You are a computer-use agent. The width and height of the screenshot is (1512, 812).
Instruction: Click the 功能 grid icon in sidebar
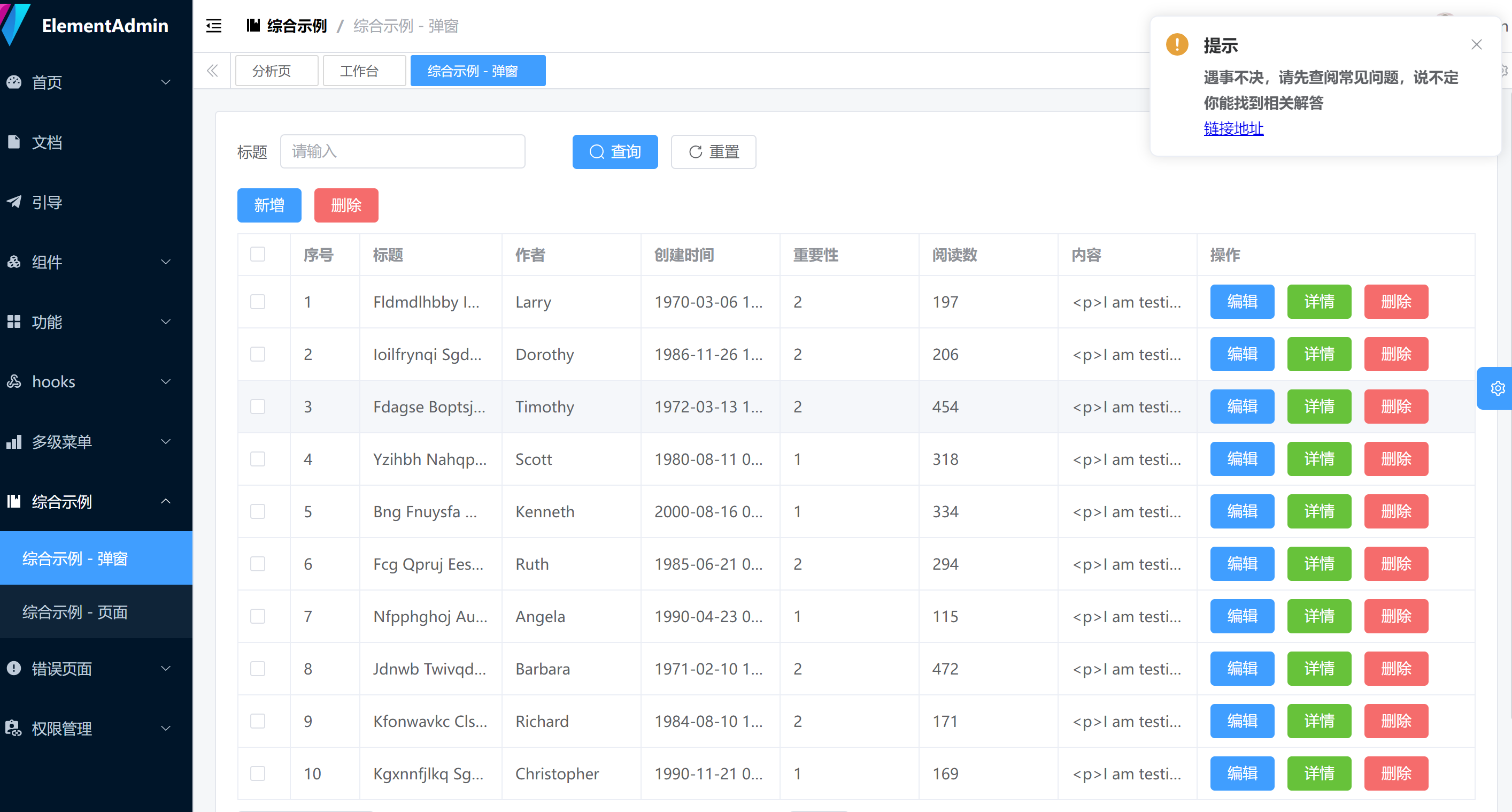pyautogui.click(x=14, y=321)
